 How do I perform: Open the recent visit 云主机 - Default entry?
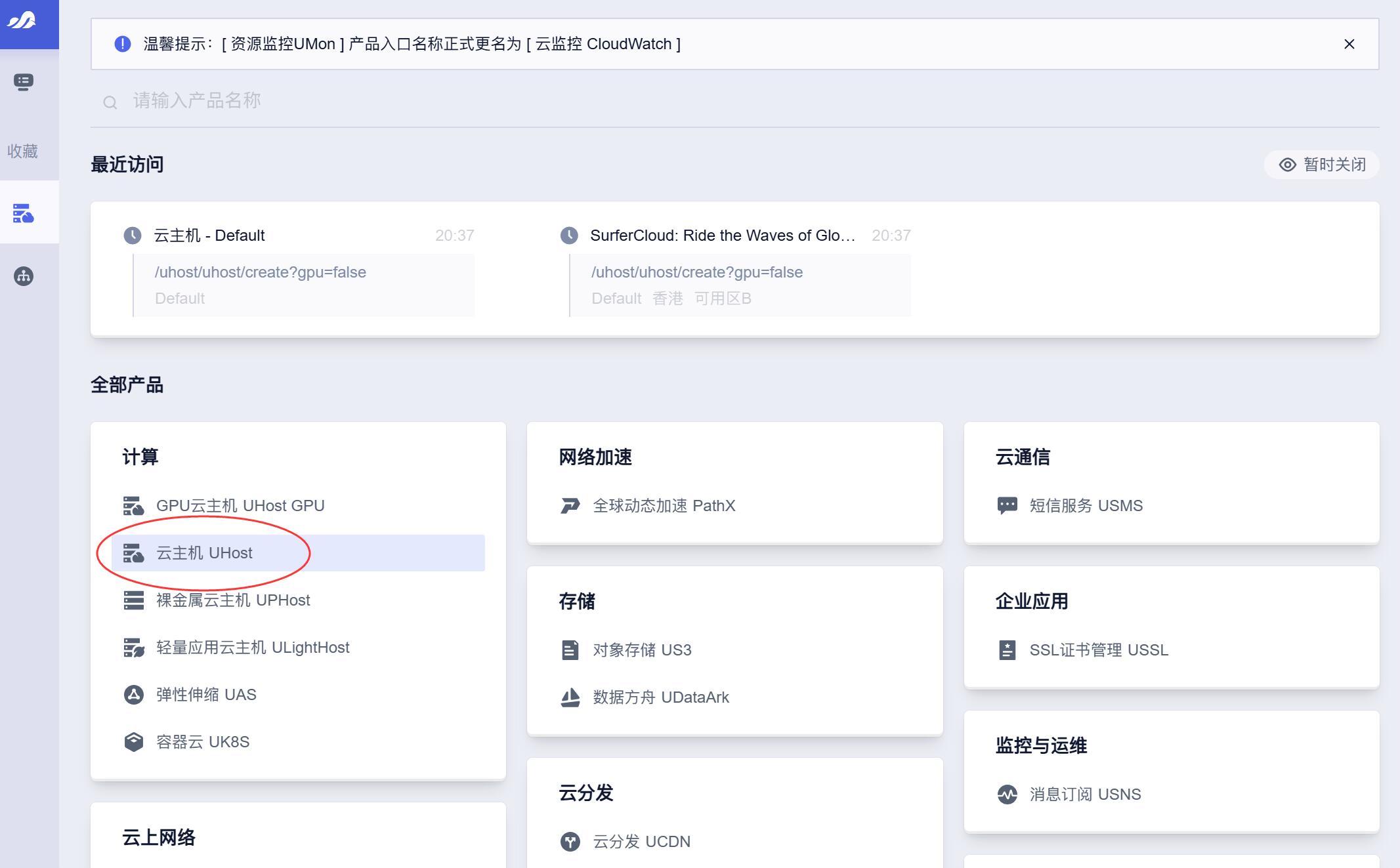point(210,235)
